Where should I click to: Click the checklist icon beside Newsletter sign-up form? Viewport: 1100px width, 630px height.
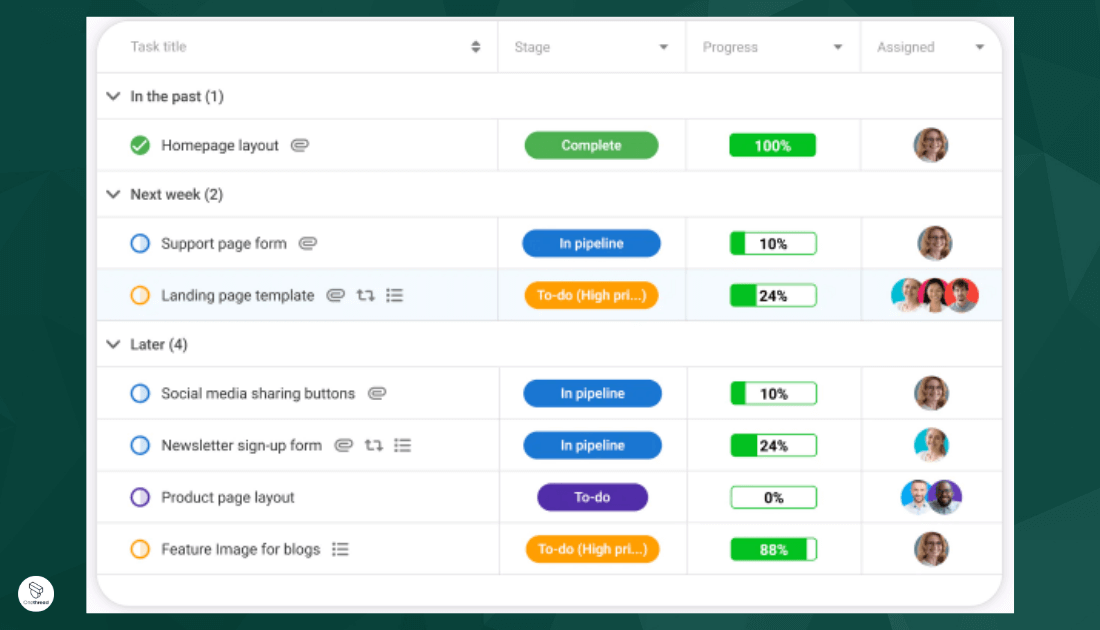click(403, 445)
